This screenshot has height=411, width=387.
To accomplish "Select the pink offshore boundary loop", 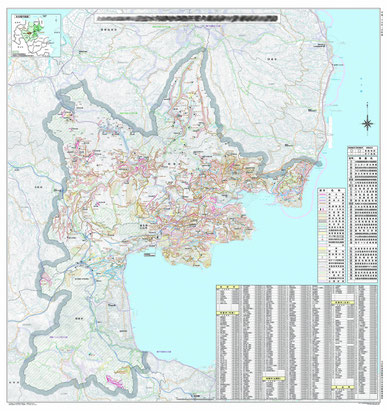I will pyautogui.click(x=297, y=200).
